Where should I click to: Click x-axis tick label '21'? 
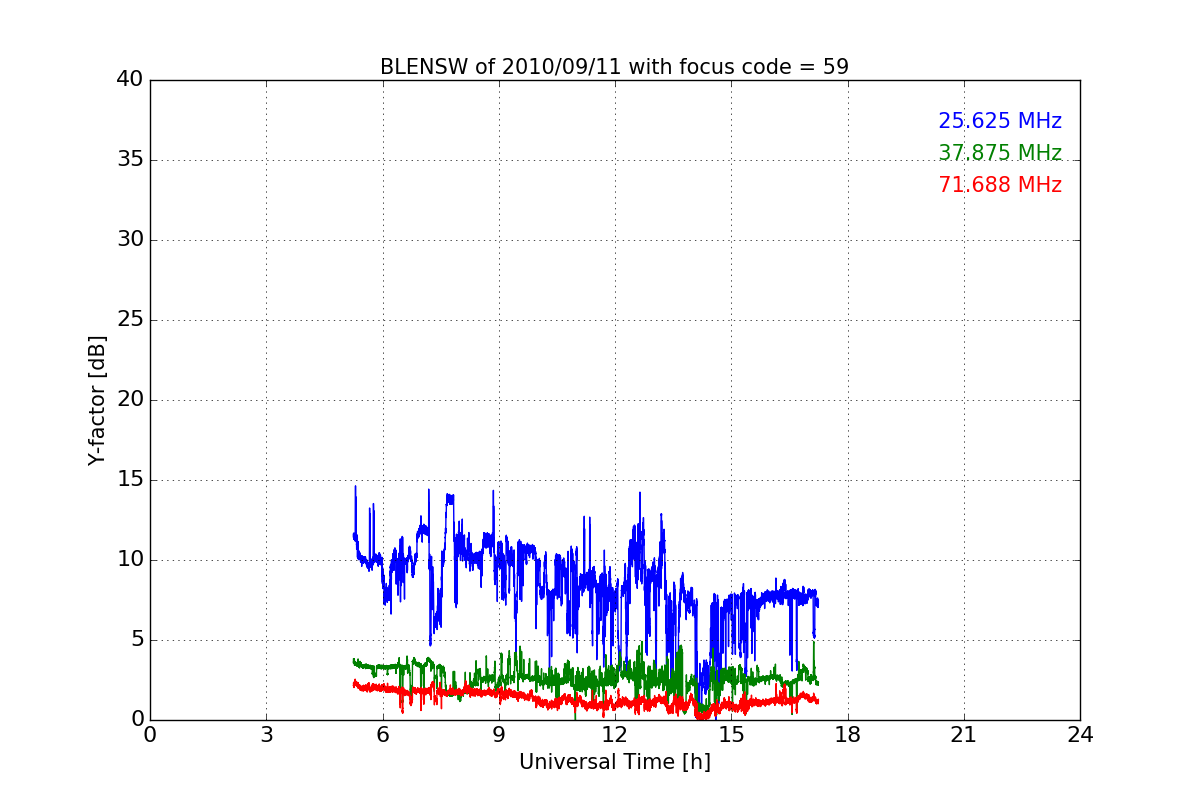point(964,735)
